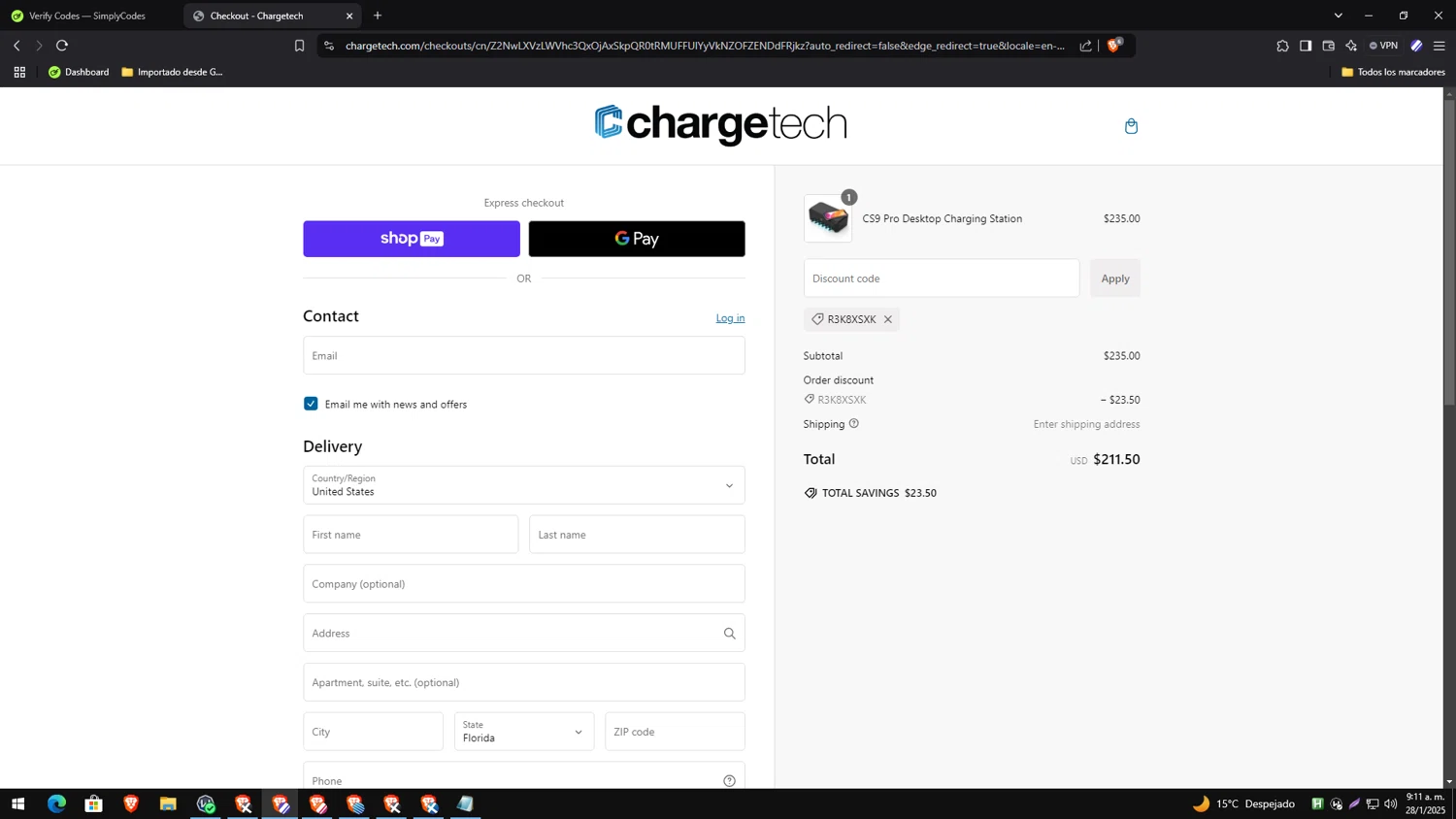The image size is (1456, 819).
Task: Click the City input field
Action: (373, 732)
